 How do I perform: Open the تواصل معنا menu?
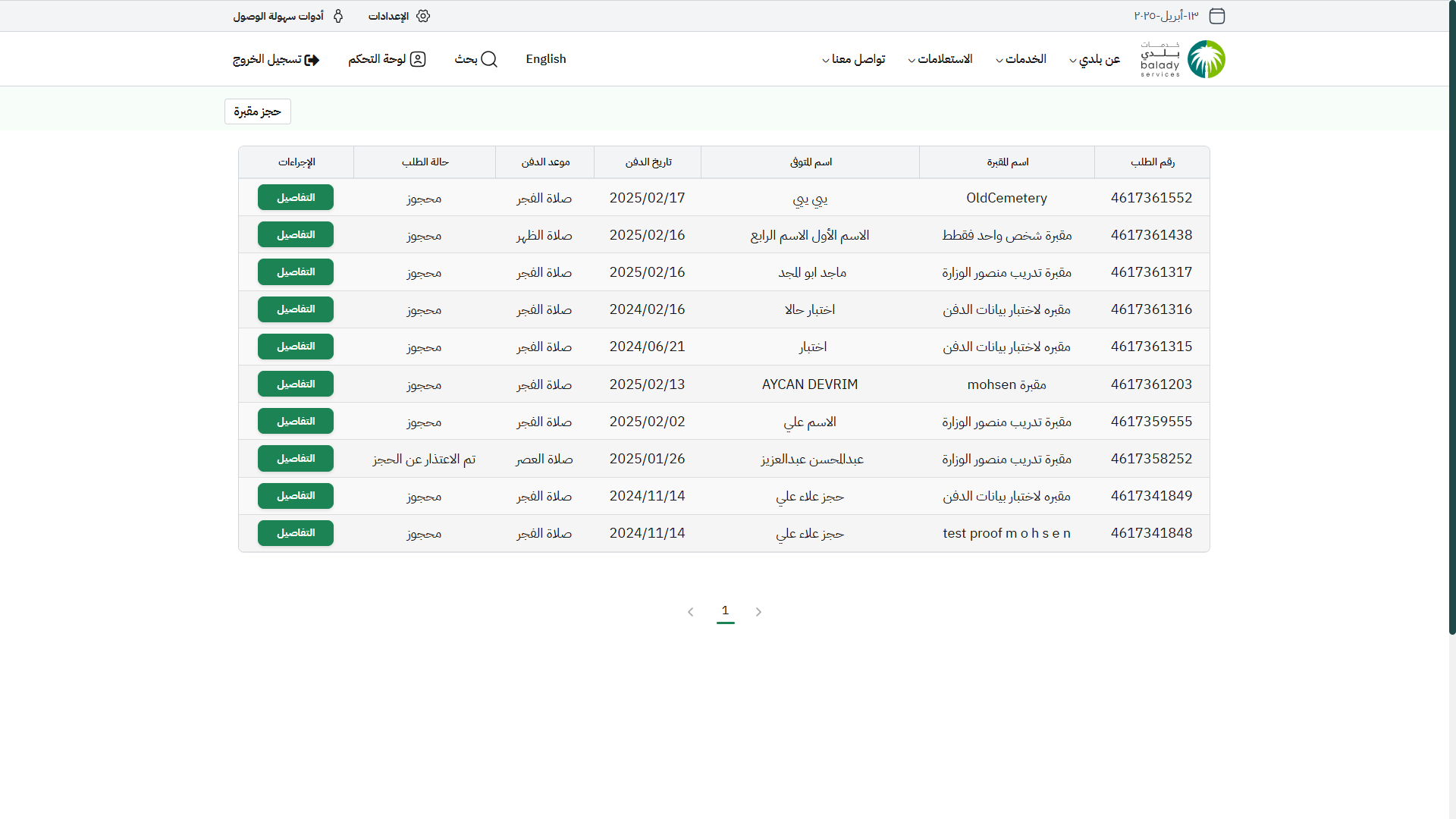(x=853, y=59)
